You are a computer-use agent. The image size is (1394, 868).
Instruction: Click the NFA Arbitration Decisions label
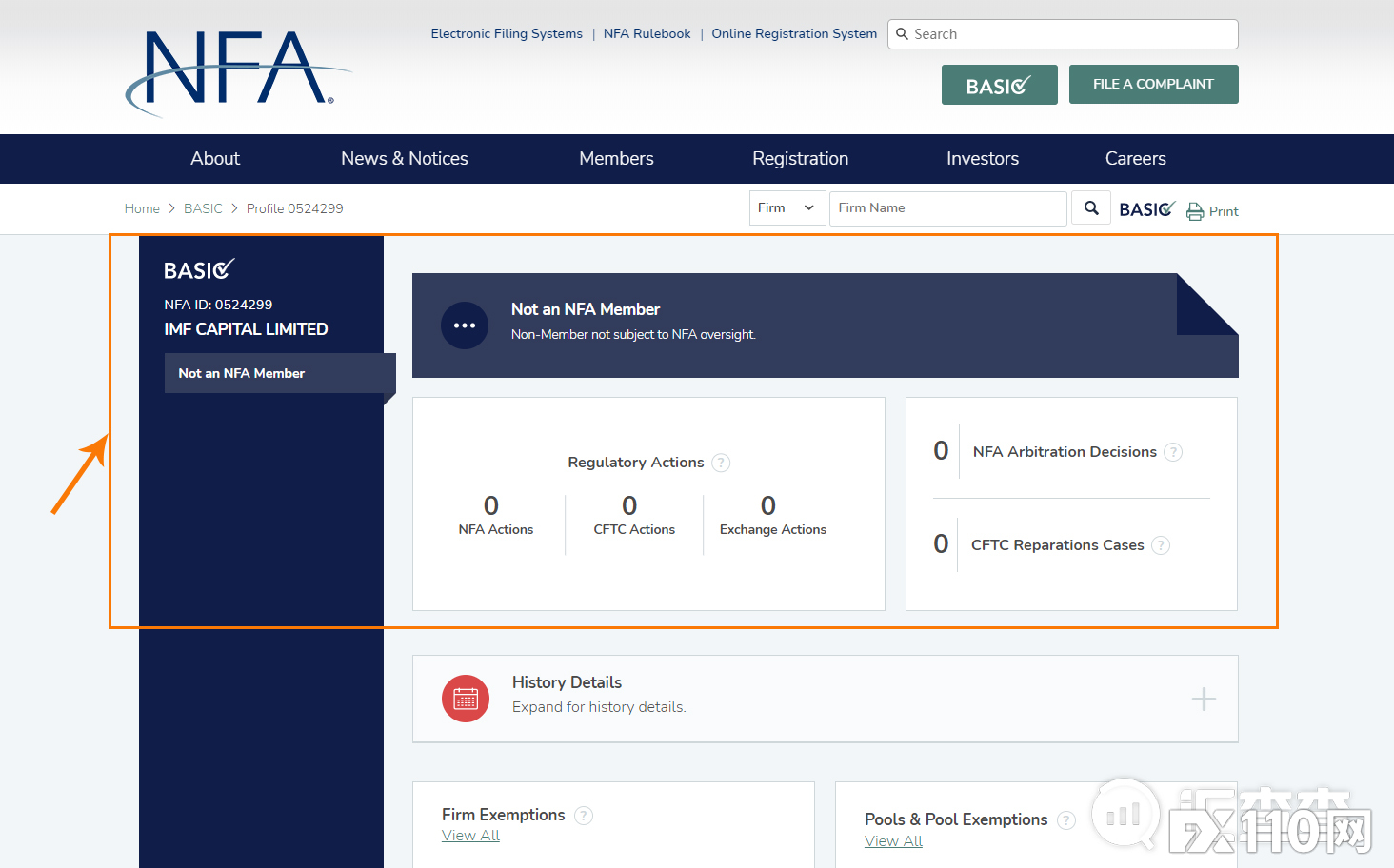click(1065, 452)
